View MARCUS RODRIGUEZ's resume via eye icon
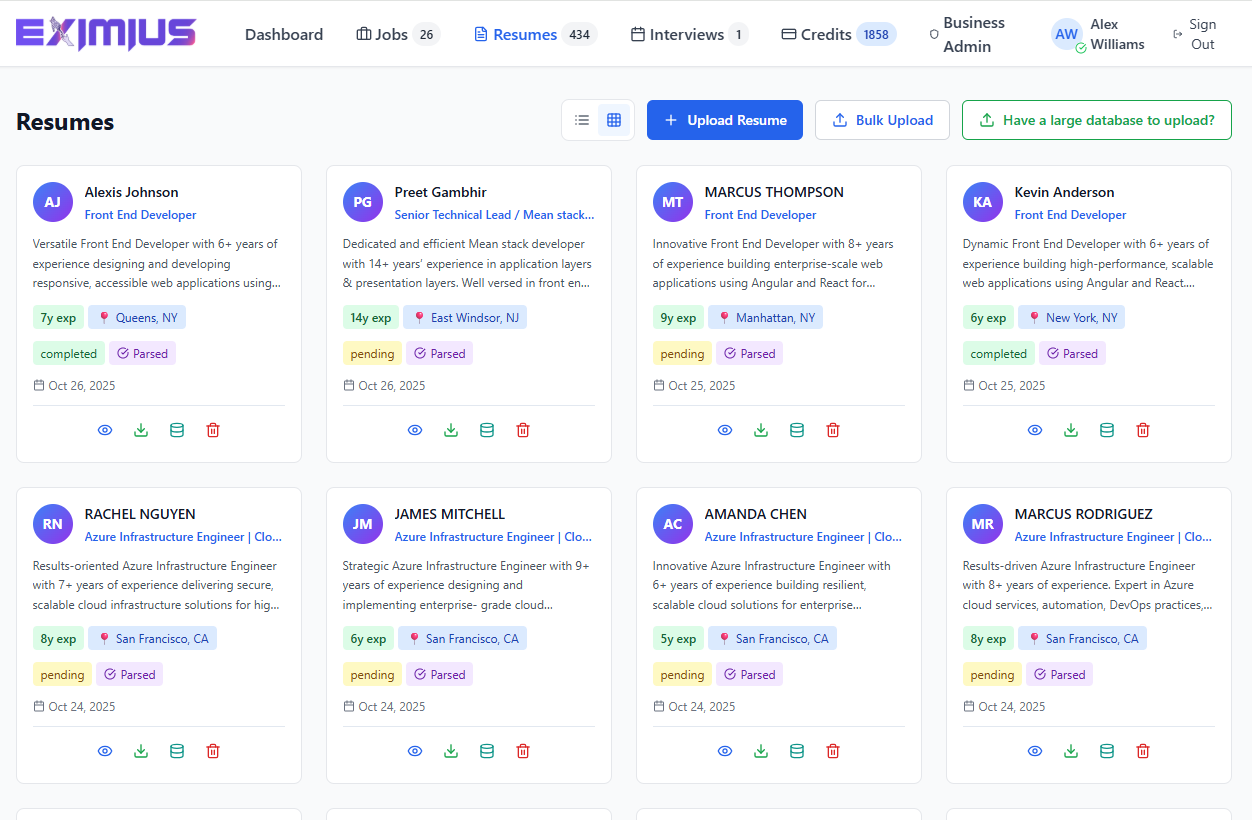The image size is (1252, 820). click(1035, 751)
